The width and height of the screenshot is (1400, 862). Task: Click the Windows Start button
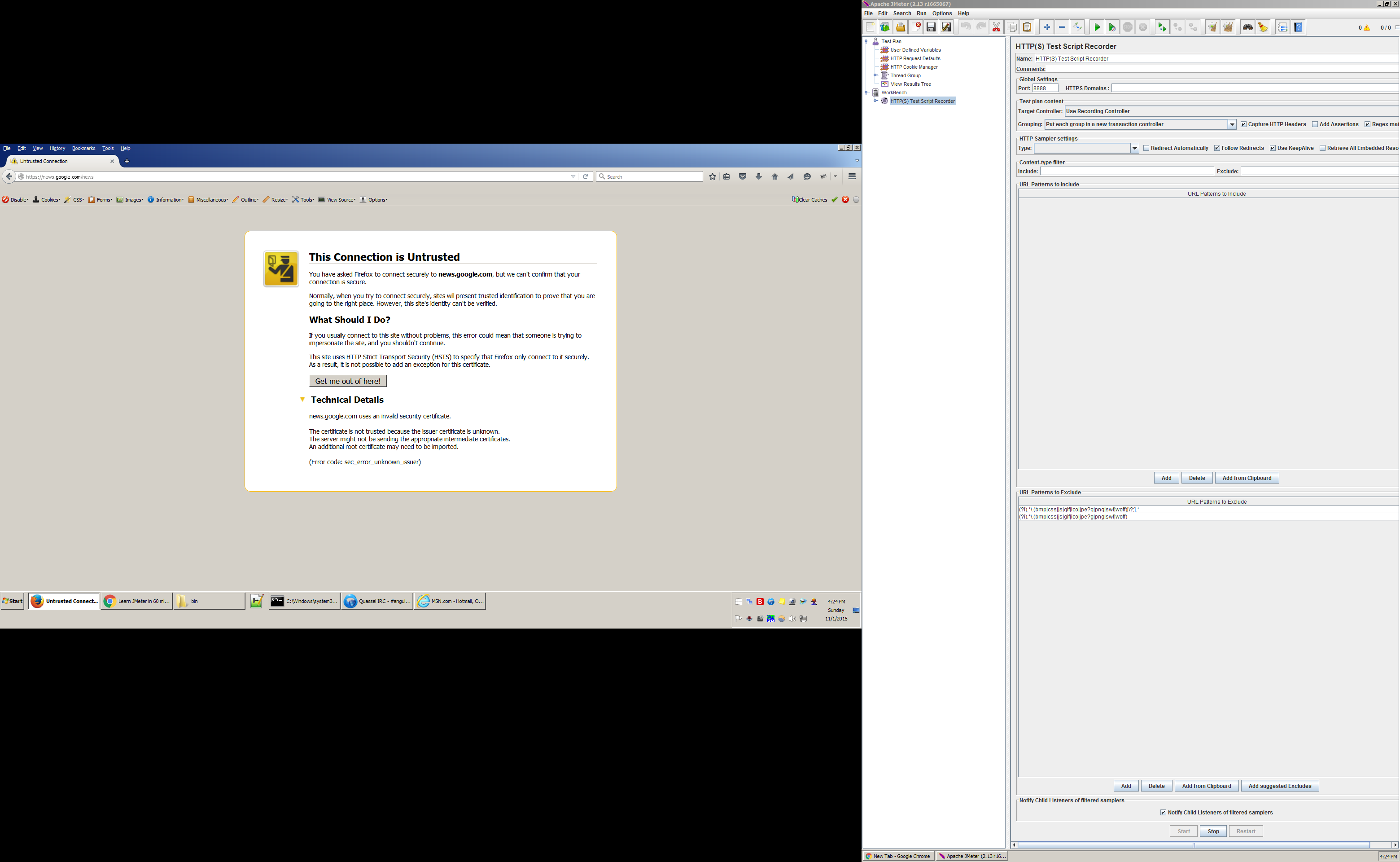(x=13, y=601)
